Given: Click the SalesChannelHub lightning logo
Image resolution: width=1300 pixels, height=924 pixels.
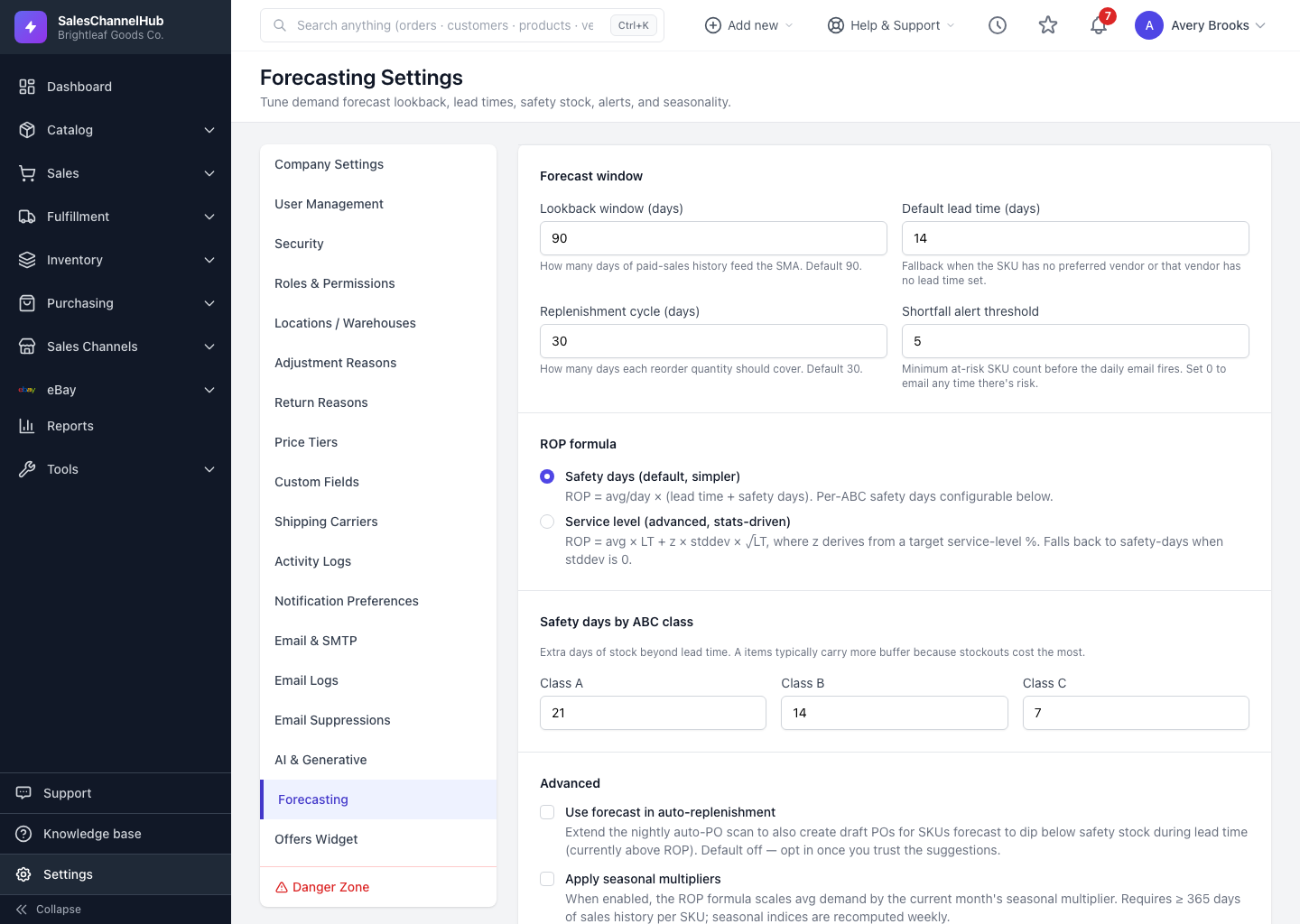Looking at the screenshot, I should coord(31,27).
